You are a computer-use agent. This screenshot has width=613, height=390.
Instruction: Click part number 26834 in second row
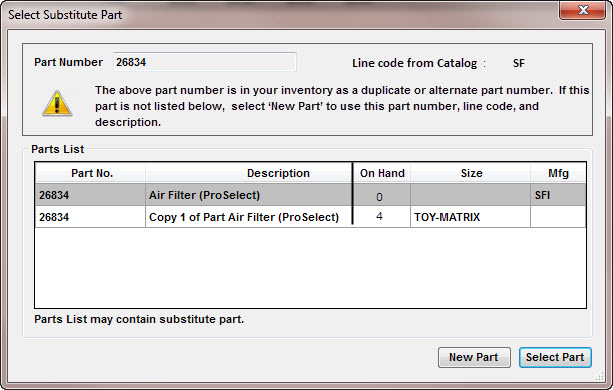[x=54, y=217]
